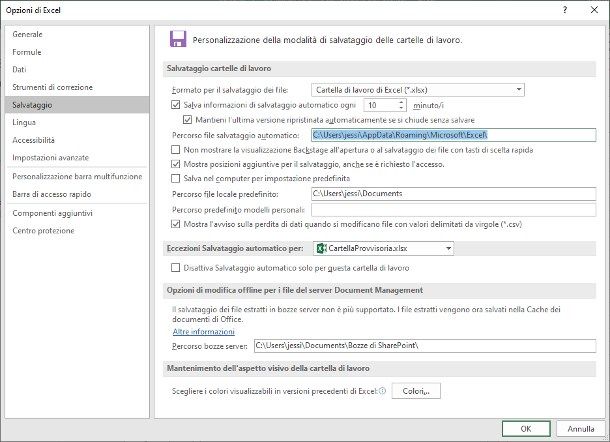
Task: Decrease the autosave minutes with the down arrow
Action: coord(401,108)
